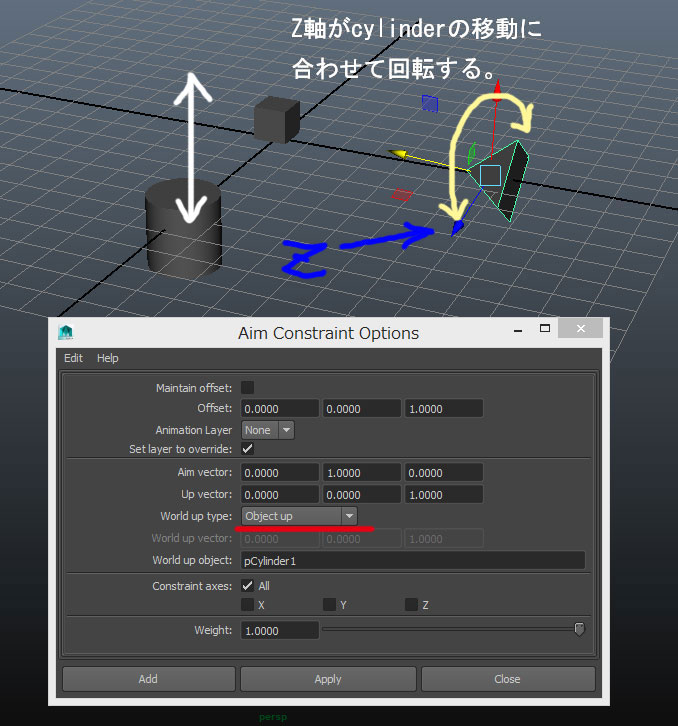Click the Close button at dialog bottom
This screenshot has height=726, width=678.
pos(508,679)
